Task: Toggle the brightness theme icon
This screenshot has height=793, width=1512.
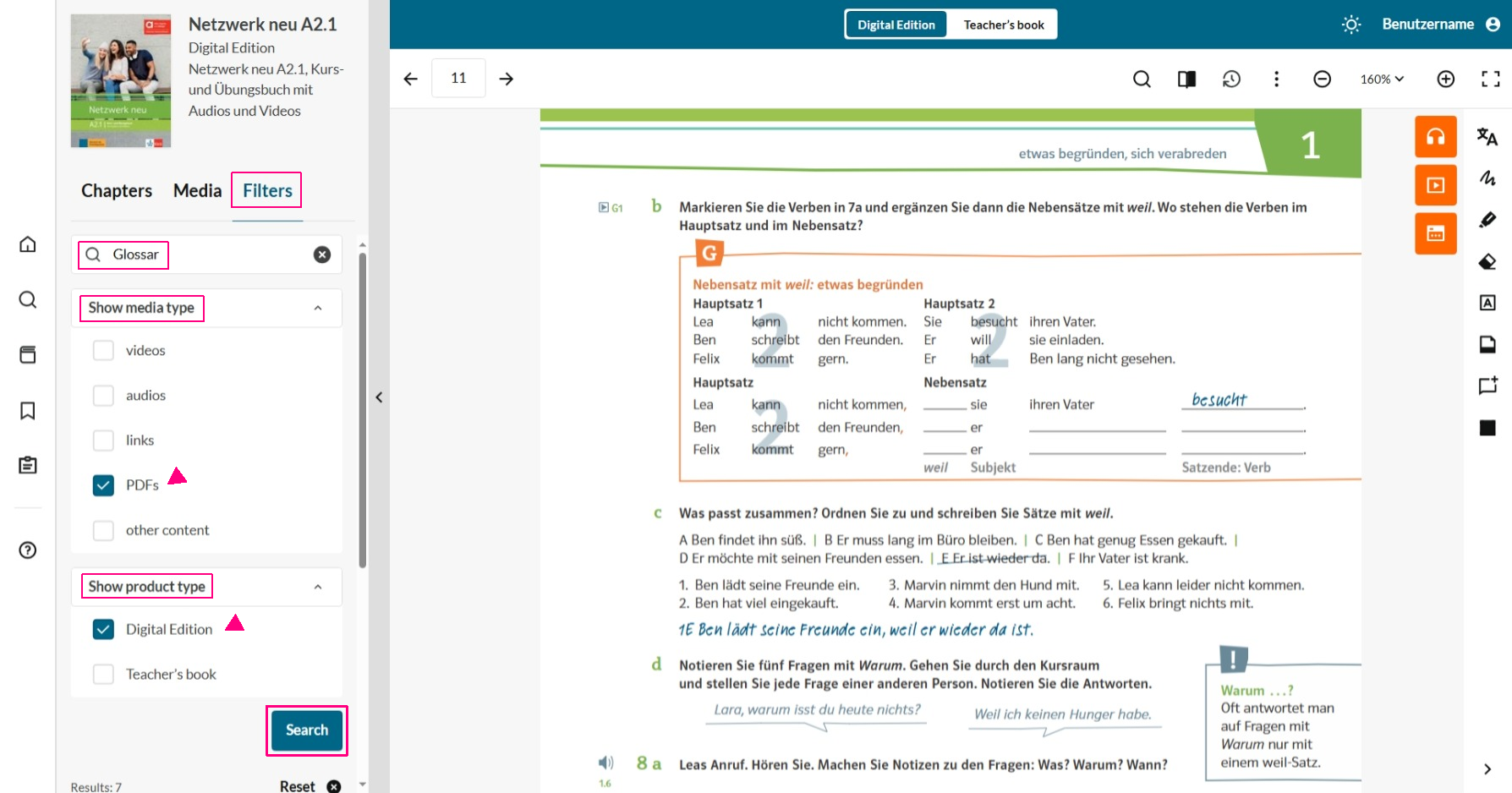Action: [1351, 25]
